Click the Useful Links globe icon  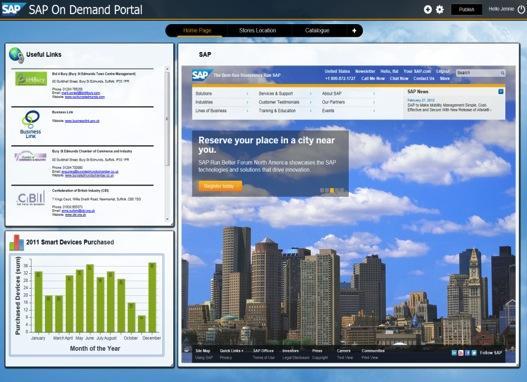click(x=16, y=55)
